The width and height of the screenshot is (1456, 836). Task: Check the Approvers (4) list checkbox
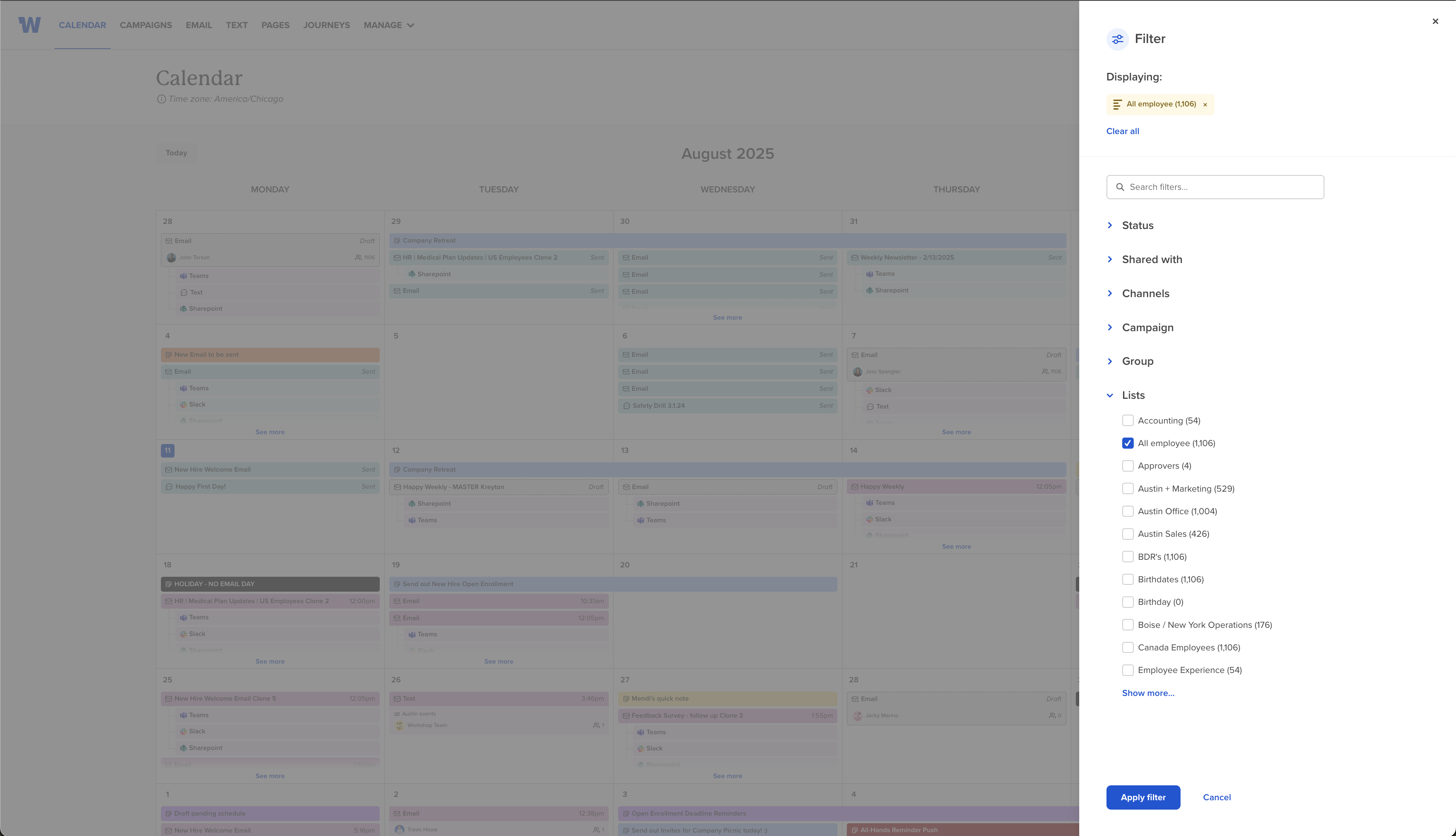click(x=1128, y=466)
